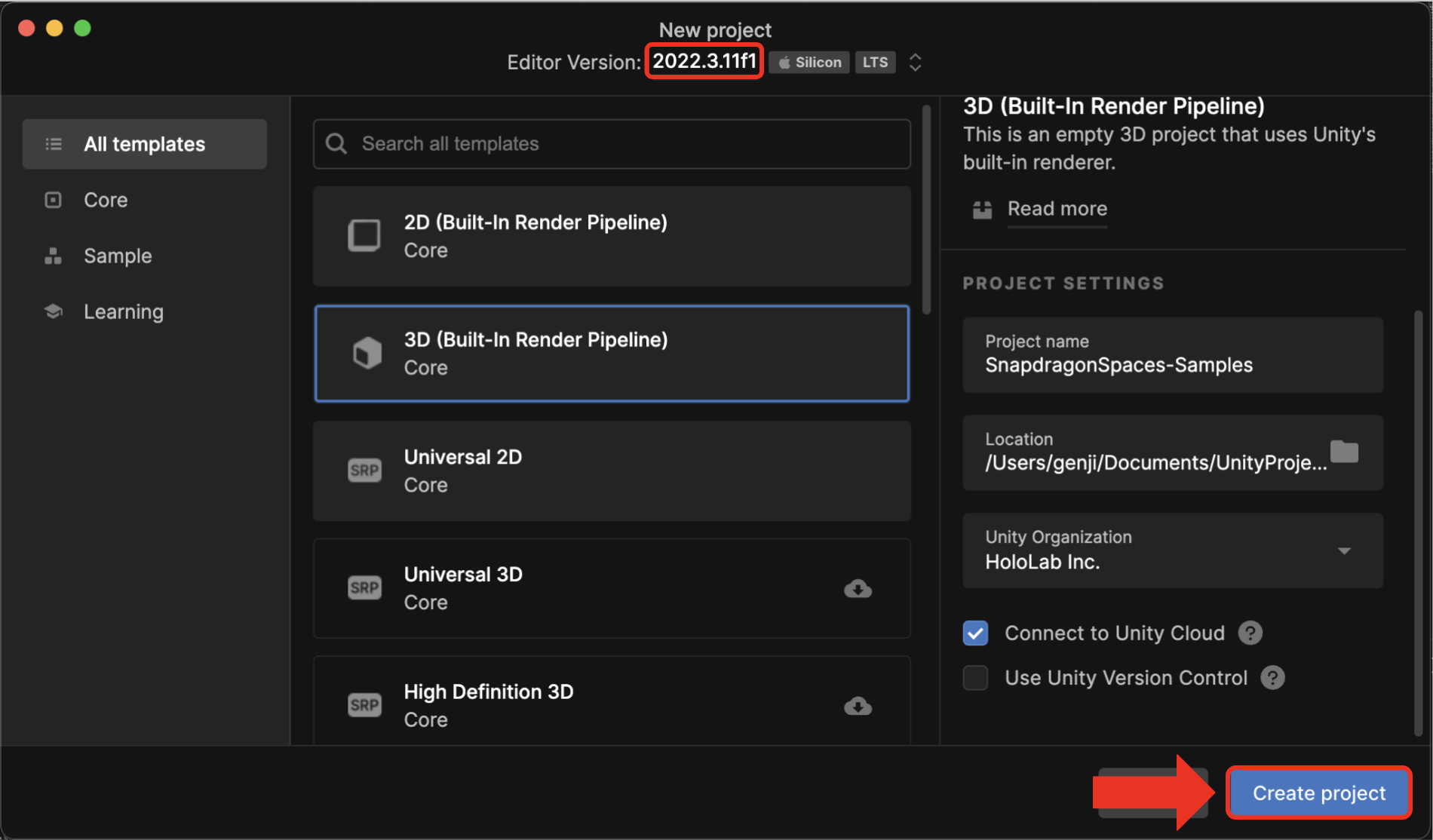
Task: Select Learning templates category
Action: point(144,311)
